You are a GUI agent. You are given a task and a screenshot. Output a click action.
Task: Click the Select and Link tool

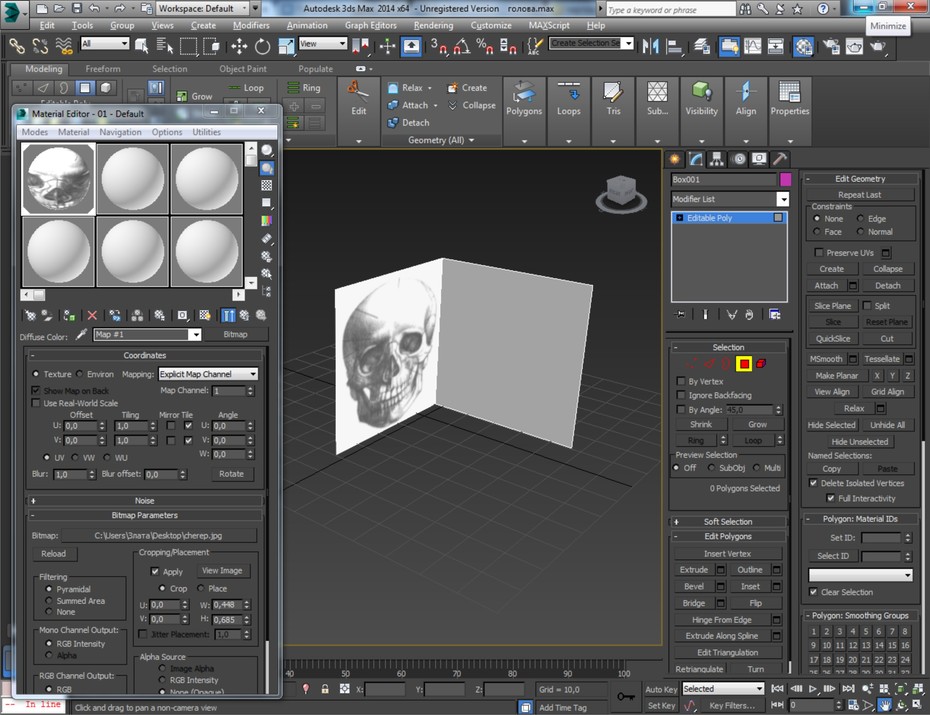point(17,46)
